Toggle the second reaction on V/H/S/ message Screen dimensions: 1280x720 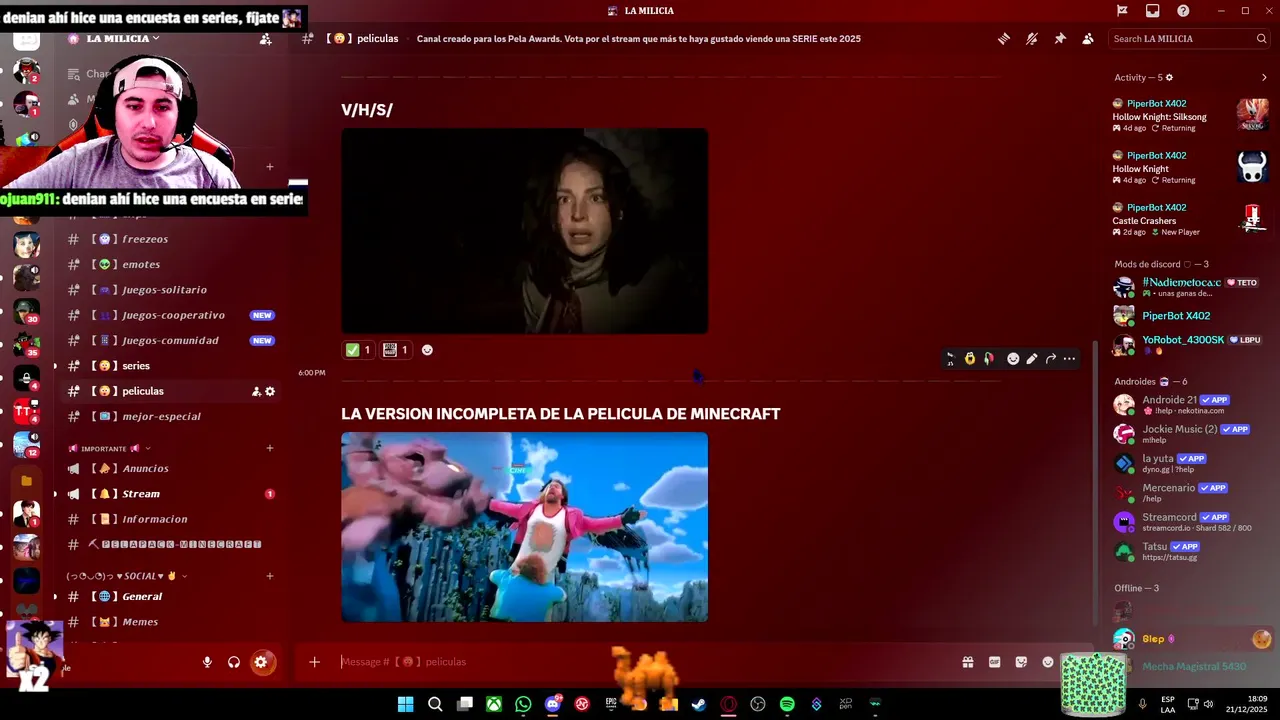(x=396, y=350)
